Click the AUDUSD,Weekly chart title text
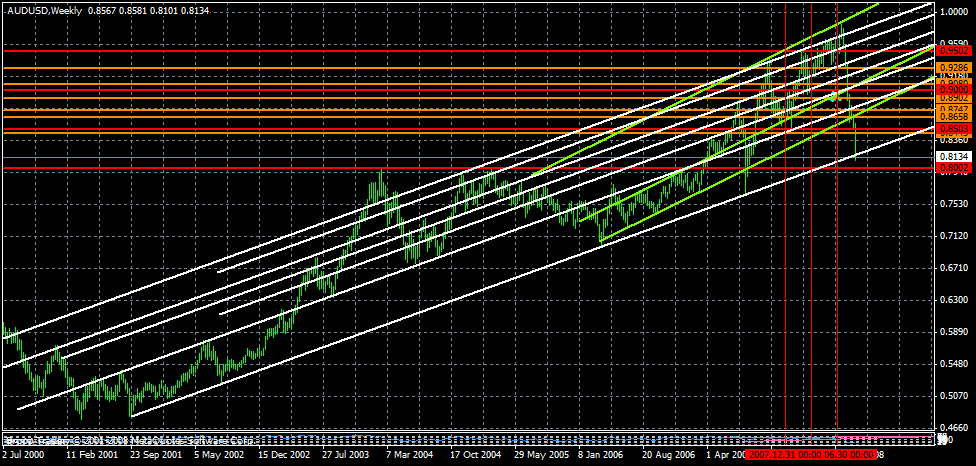The width and height of the screenshot is (976, 466). (42, 9)
